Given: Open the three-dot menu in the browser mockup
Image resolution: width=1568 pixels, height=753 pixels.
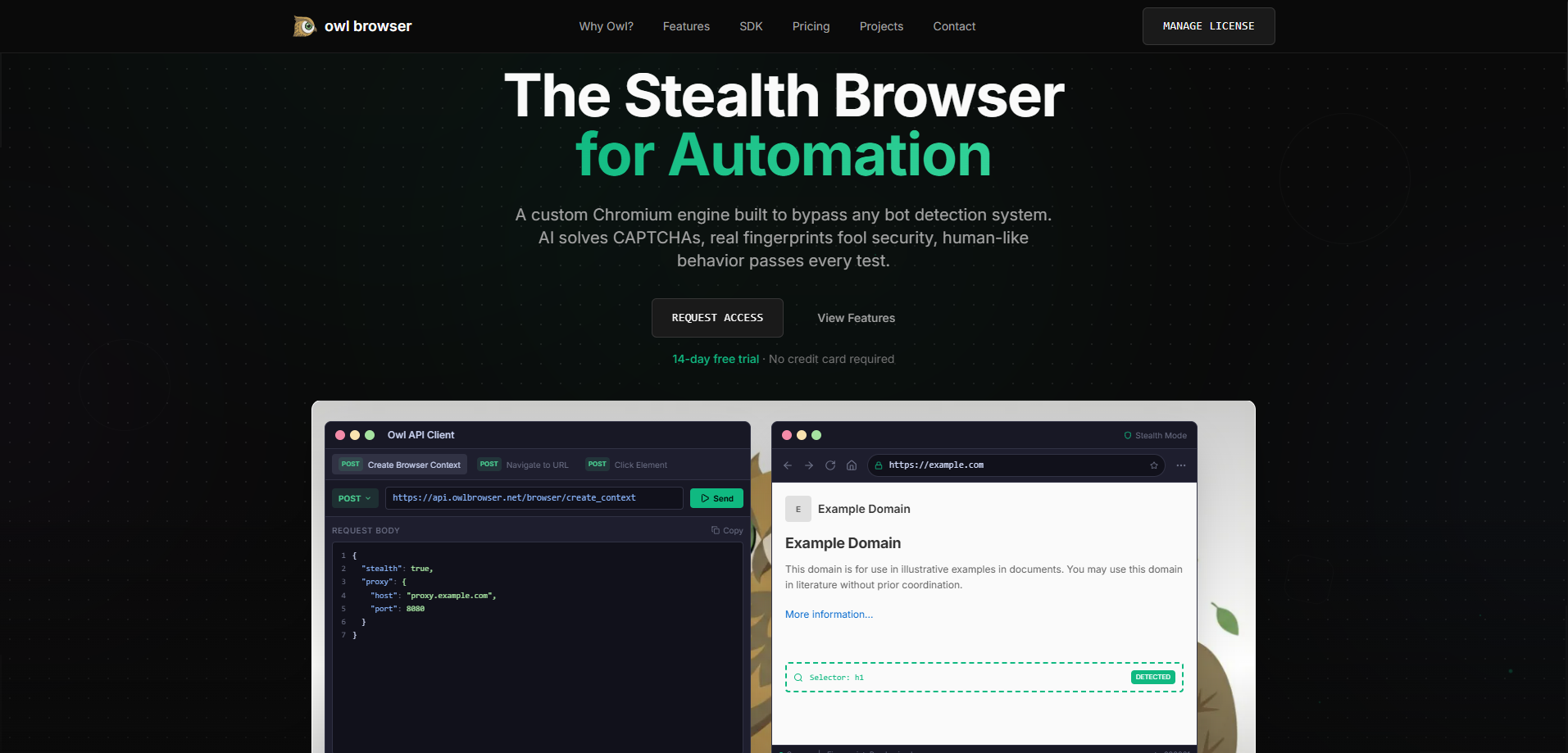Looking at the screenshot, I should [1180, 465].
